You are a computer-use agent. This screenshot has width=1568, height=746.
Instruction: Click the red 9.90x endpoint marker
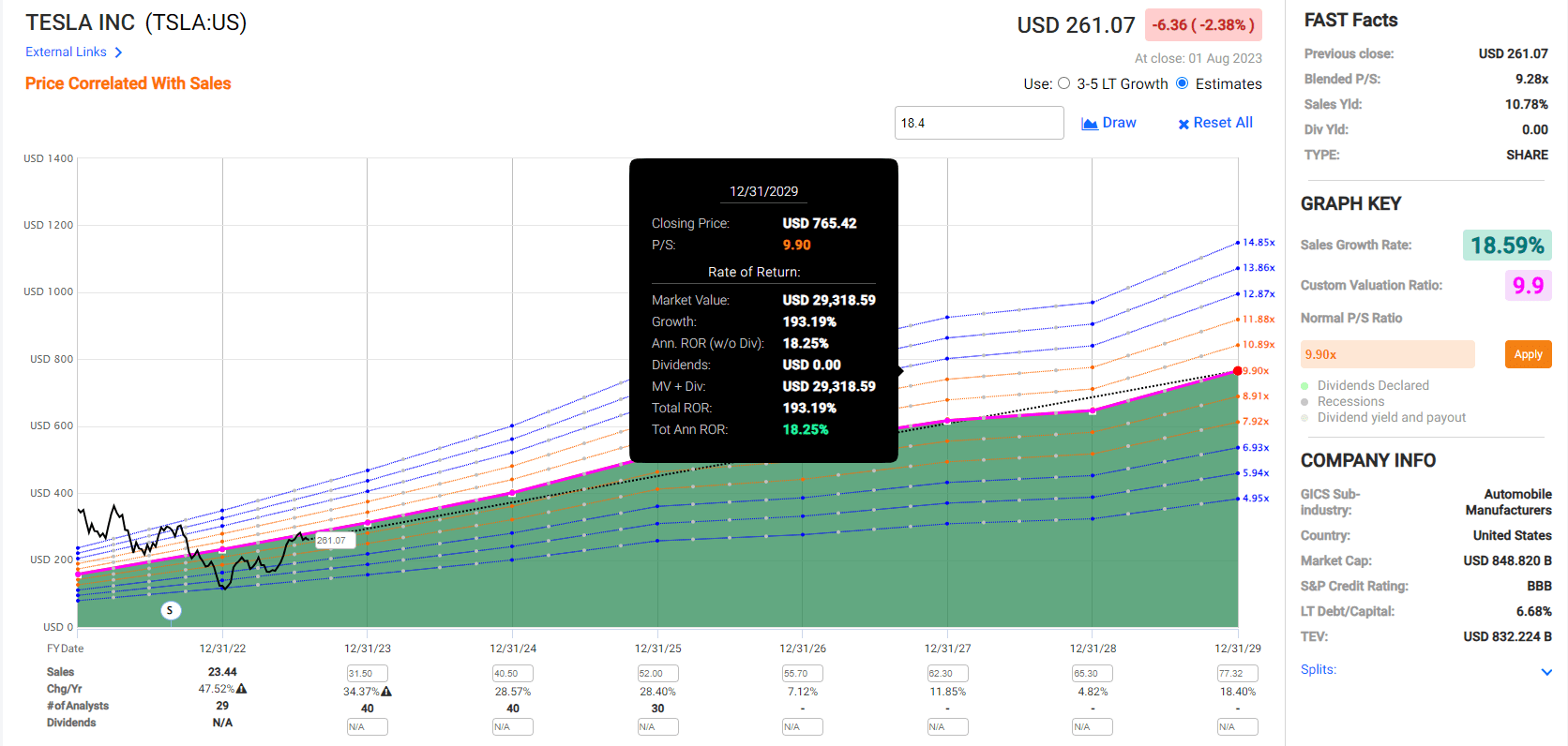click(x=1238, y=371)
